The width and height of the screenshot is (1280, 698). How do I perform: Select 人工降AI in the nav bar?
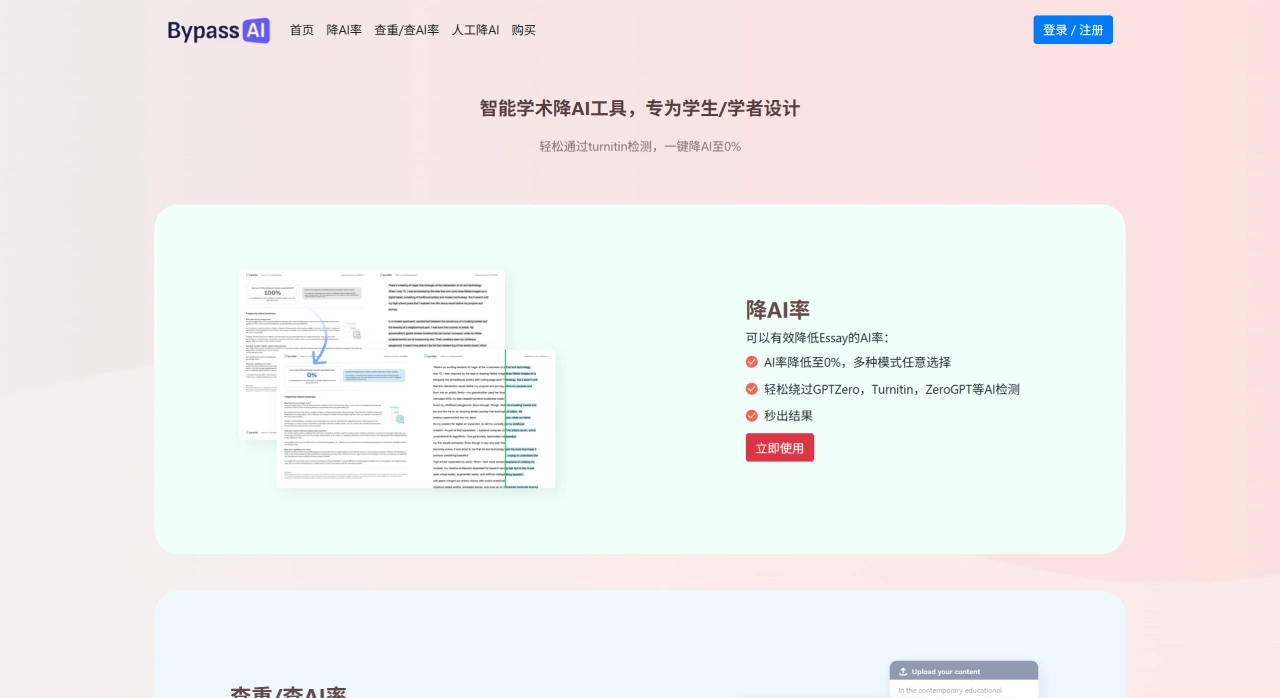pos(476,30)
